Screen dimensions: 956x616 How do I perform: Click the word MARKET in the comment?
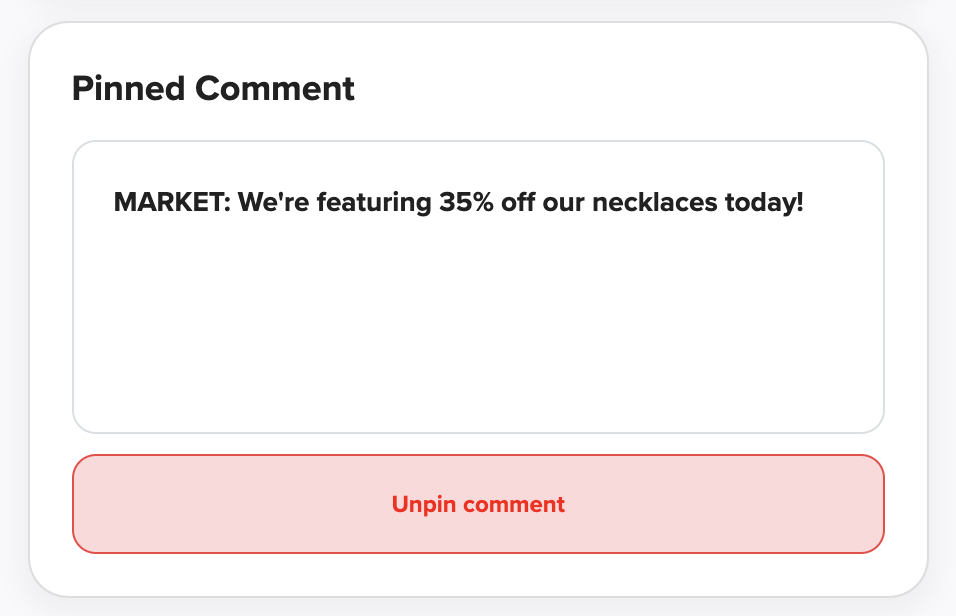[x=172, y=203]
